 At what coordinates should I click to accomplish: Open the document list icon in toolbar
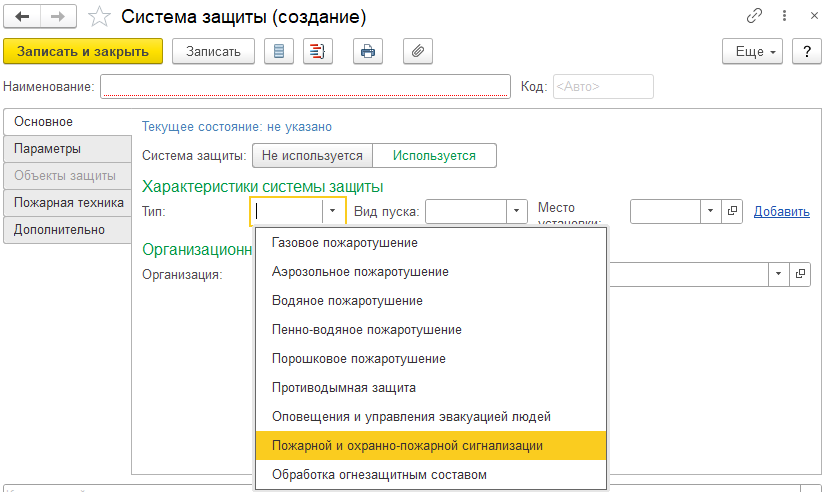coord(279,51)
